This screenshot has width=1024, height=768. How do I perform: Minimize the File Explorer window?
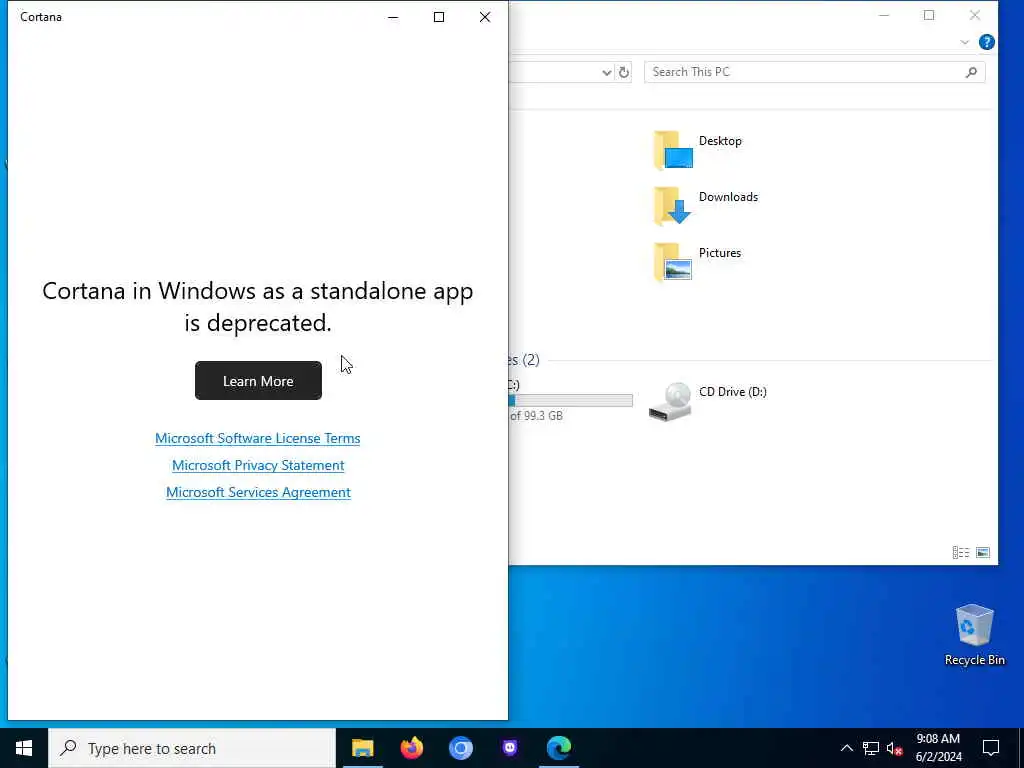[x=884, y=15]
